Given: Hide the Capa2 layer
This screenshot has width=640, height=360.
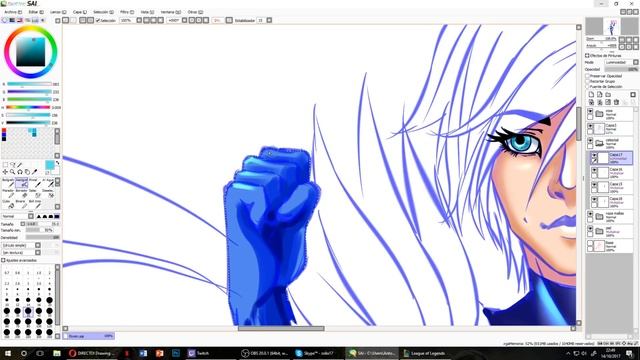Looking at the screenshot, I should pos(590,126).
